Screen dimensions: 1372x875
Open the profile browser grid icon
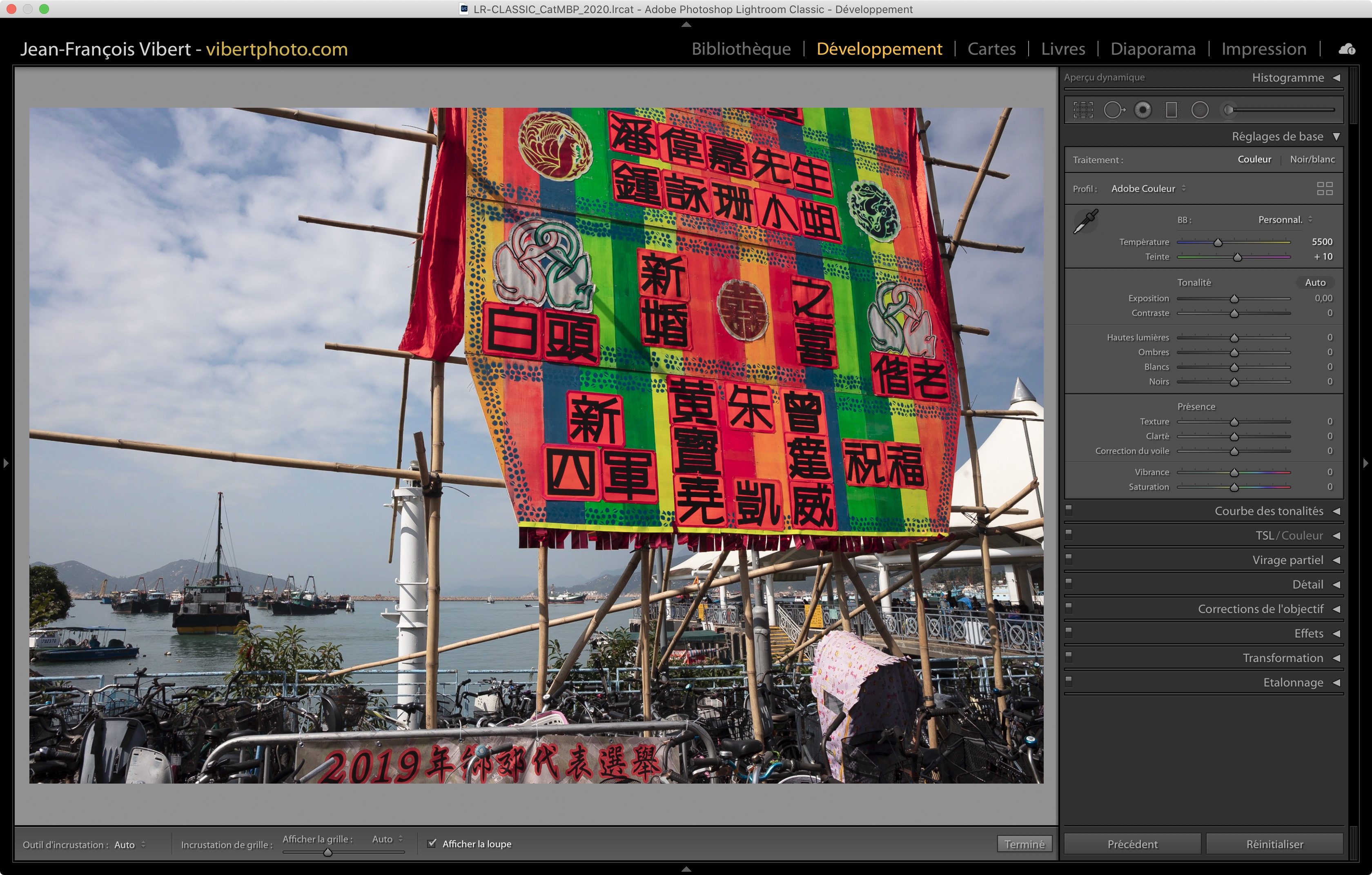point(1325,189)
